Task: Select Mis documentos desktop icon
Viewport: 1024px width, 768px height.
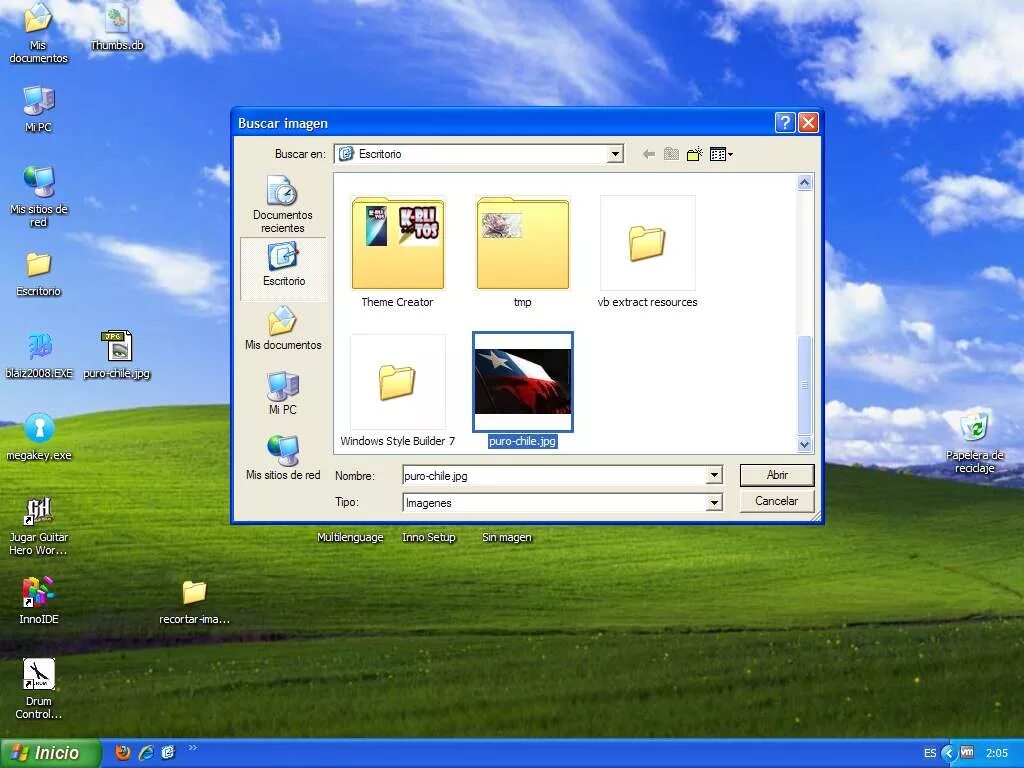Action: pos(39,33)
